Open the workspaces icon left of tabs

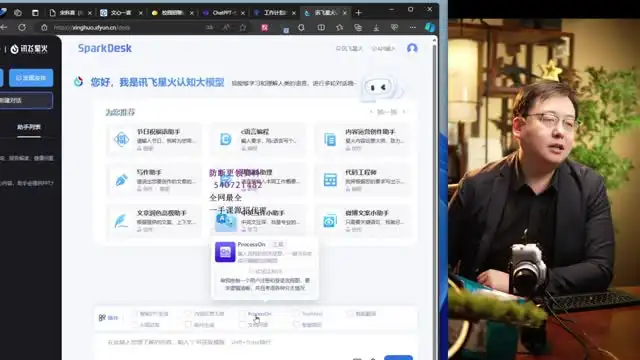pyautogui.click(x=18, y=13)
